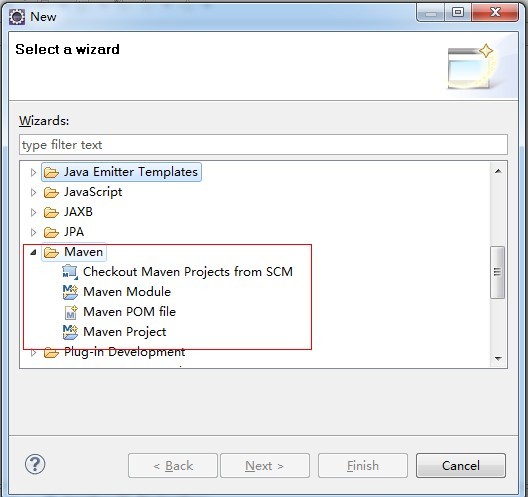Viewport: 528px width, 497px height.
Task: Select Java Emitter Templates entry
Action: click(131, 172)
